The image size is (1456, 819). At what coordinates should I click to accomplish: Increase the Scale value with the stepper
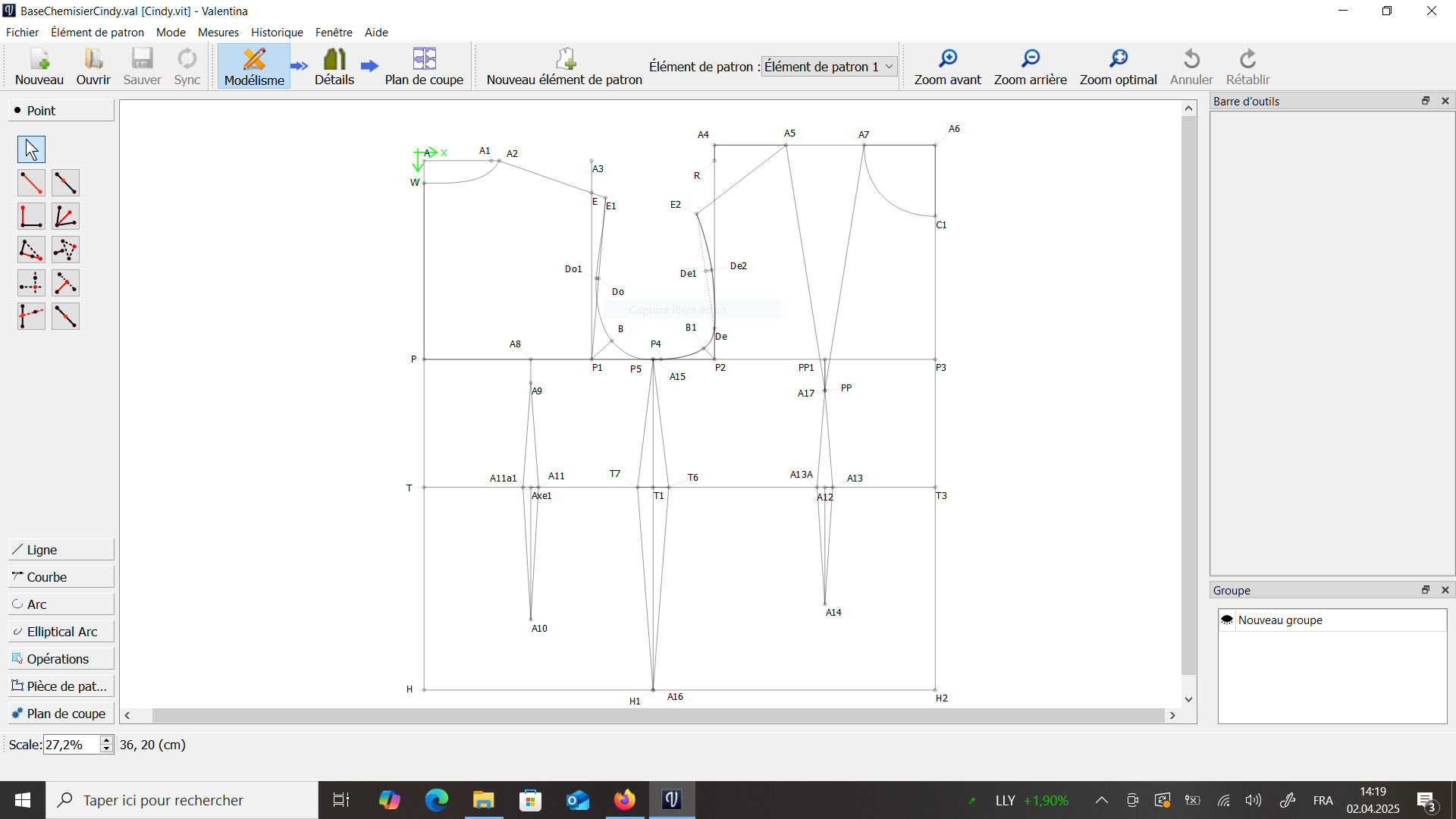coord(107,740)
